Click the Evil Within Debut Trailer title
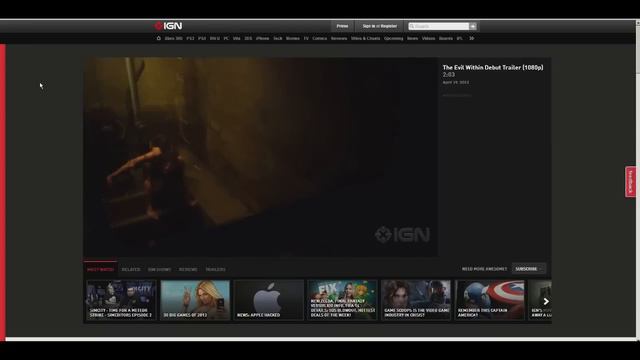640x360 pixels. [x=493, y=68]
